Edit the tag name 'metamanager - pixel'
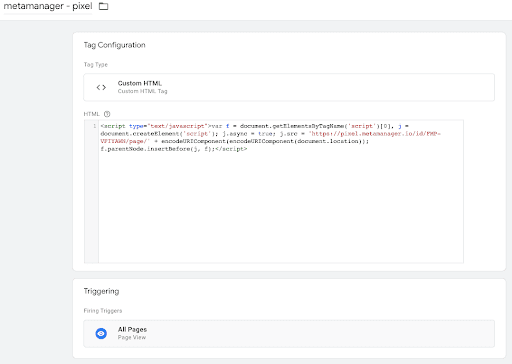This screenshot has width=512, height=364. click(48, 6)
